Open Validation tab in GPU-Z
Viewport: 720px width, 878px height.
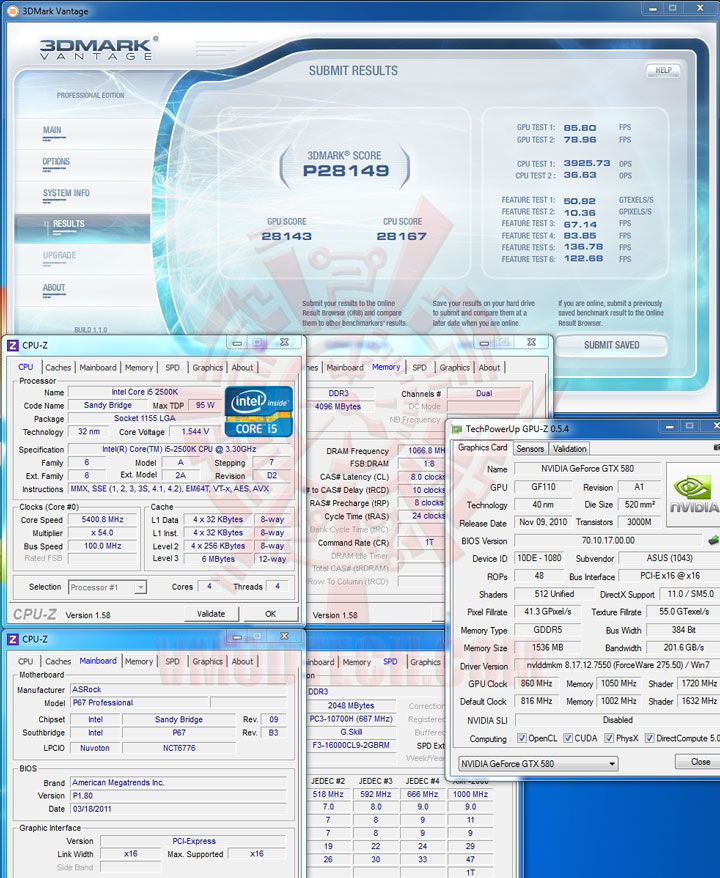pos(569,449)
